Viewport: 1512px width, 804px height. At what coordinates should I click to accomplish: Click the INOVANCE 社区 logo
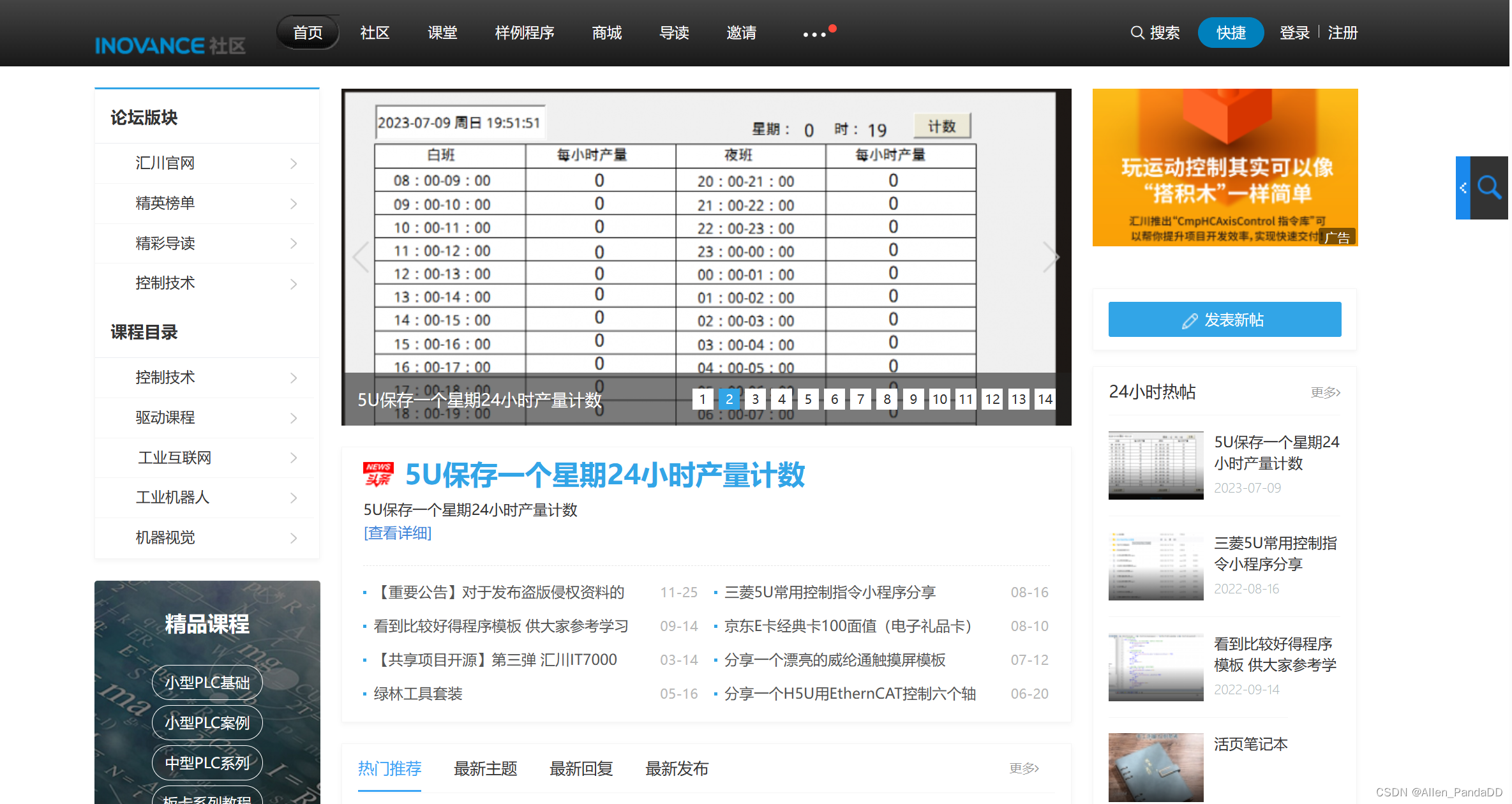click(170, 45)
